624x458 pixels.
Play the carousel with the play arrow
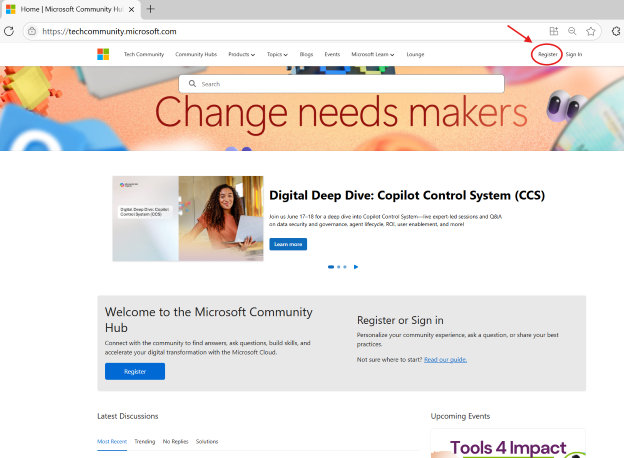tap(356, 267)
